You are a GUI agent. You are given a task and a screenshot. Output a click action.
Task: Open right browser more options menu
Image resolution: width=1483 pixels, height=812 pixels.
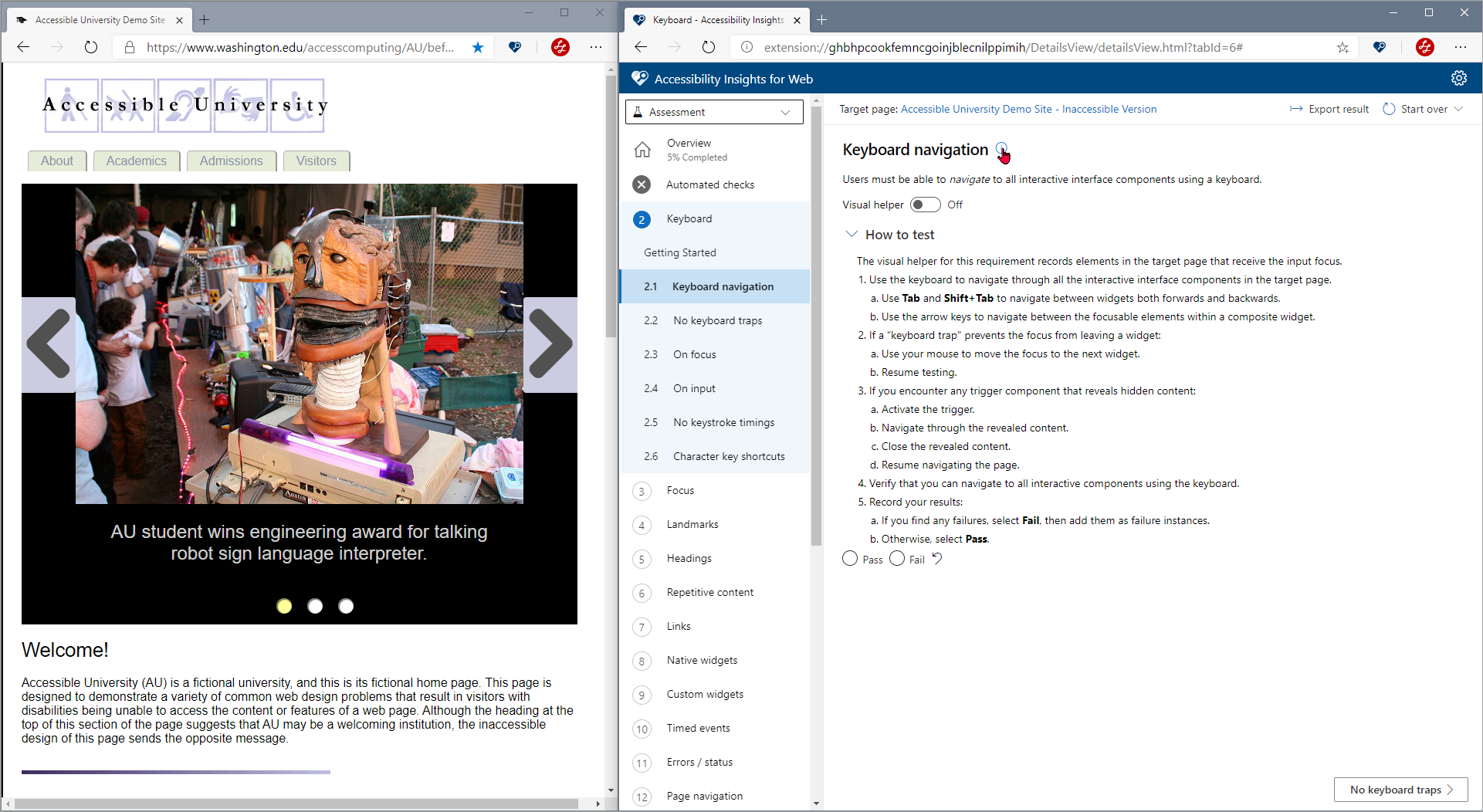click(x=1461, y=47)
